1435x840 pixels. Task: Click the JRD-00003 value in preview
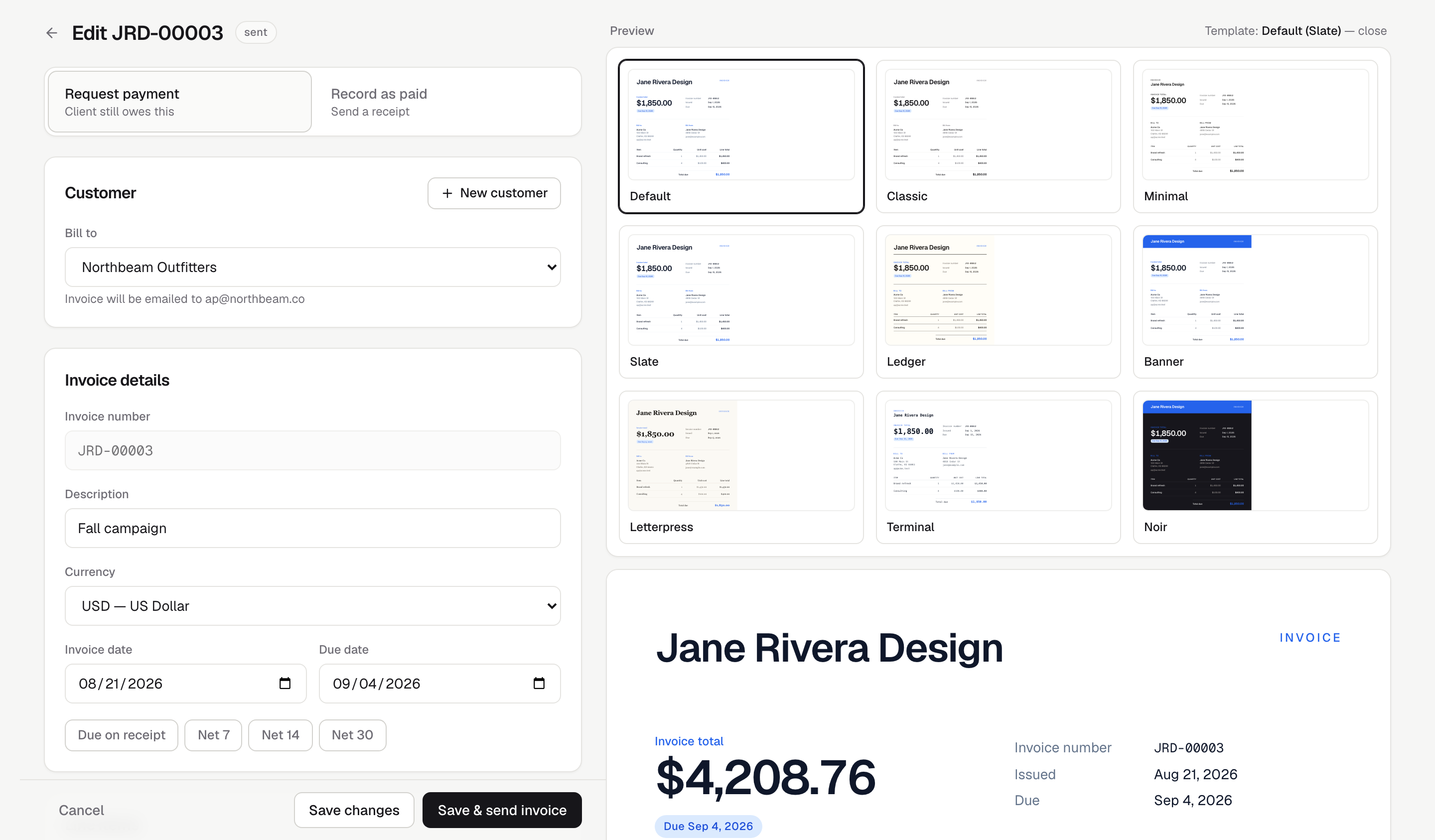1188,748
